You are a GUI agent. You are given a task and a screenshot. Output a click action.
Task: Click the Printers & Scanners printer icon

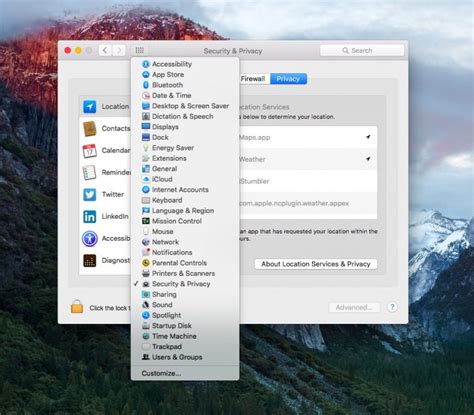pos(146,273)
